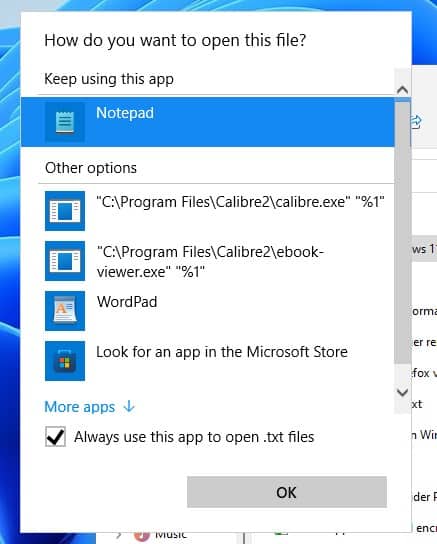Choose the calibre.exe "%1" entry text
Viewport: 437px width, 544px height.
point(240,202)
